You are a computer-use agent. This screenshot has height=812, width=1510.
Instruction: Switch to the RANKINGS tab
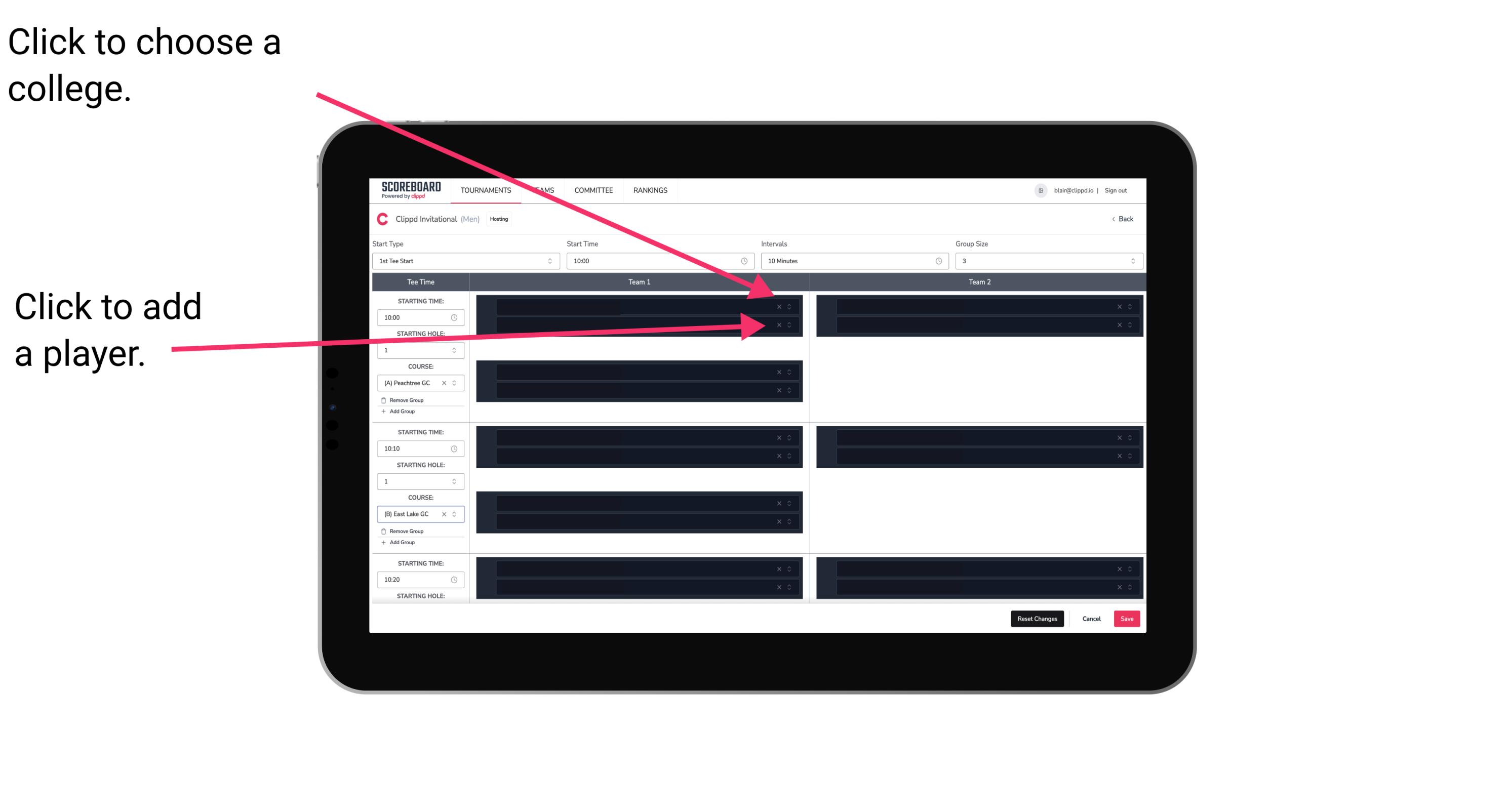(651, 190)
